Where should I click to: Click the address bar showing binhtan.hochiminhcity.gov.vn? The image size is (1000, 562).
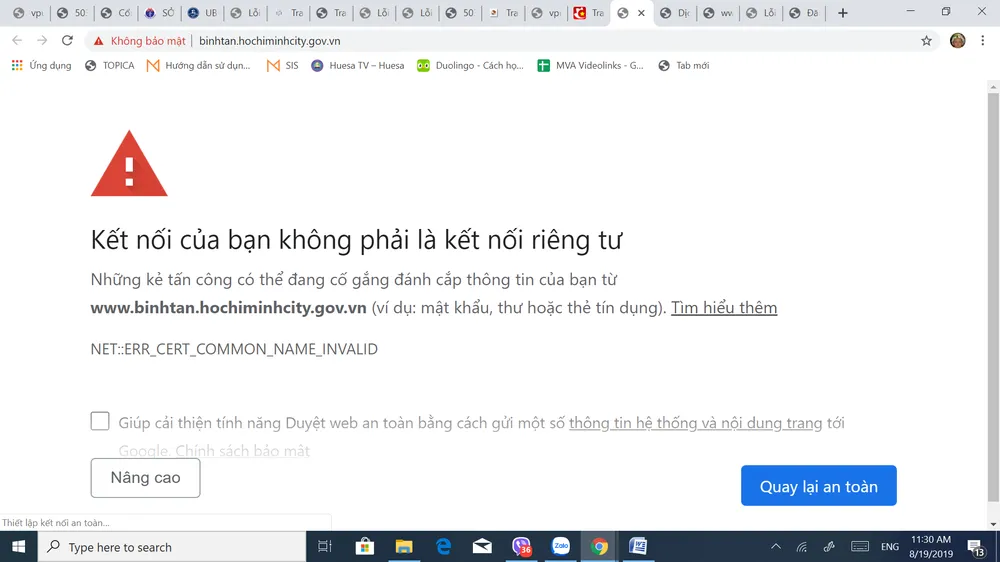click(x=500, y=41)
